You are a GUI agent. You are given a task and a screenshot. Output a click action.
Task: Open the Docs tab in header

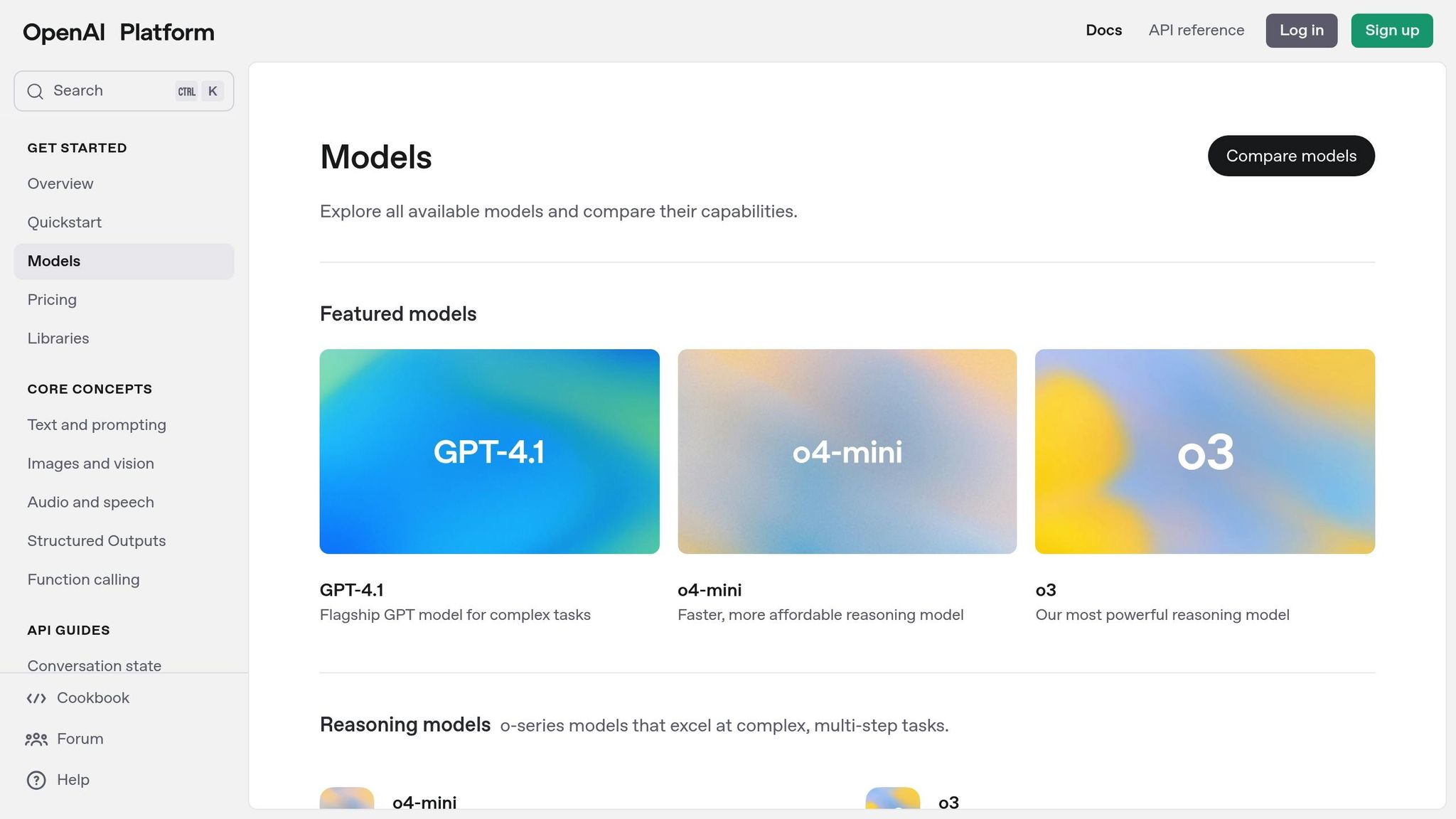pyautogui.click(x=1103, y=31)
